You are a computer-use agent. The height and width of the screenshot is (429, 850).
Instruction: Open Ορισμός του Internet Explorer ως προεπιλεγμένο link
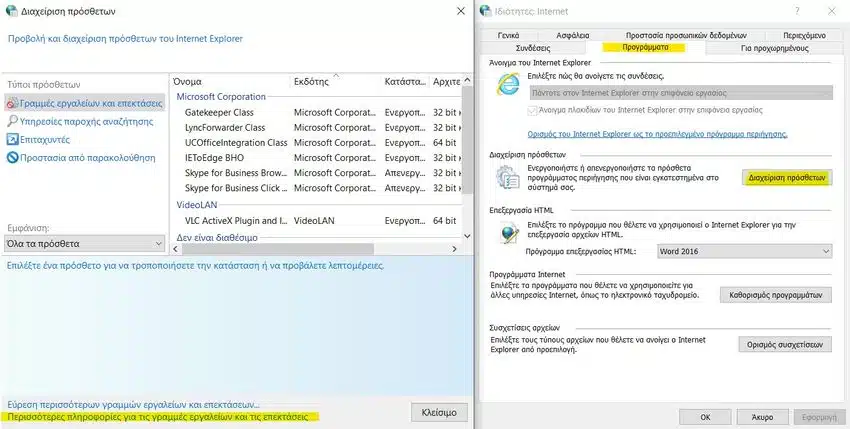click(x=657, y=133)
